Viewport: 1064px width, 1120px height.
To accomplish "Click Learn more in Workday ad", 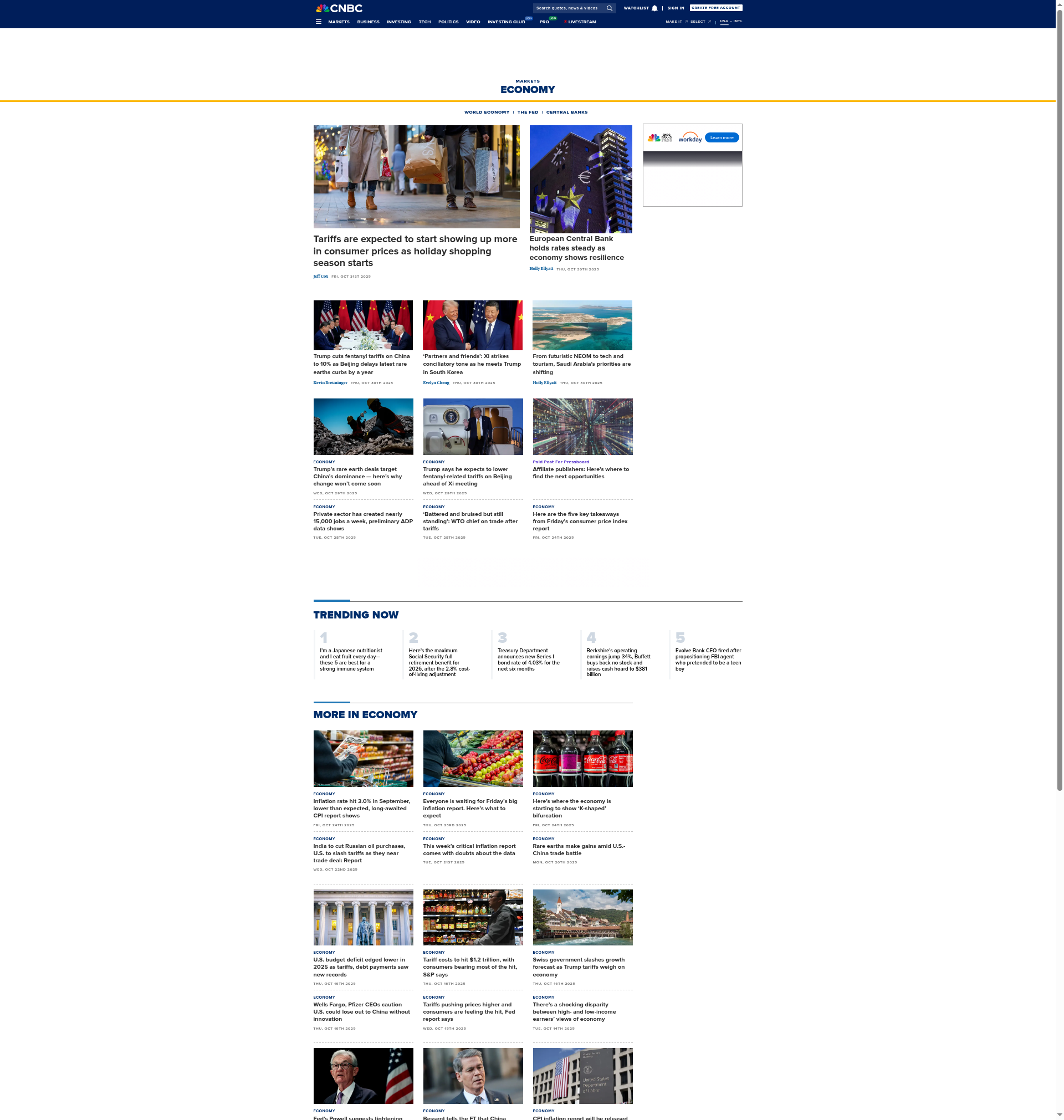I will tap(722, 138).
